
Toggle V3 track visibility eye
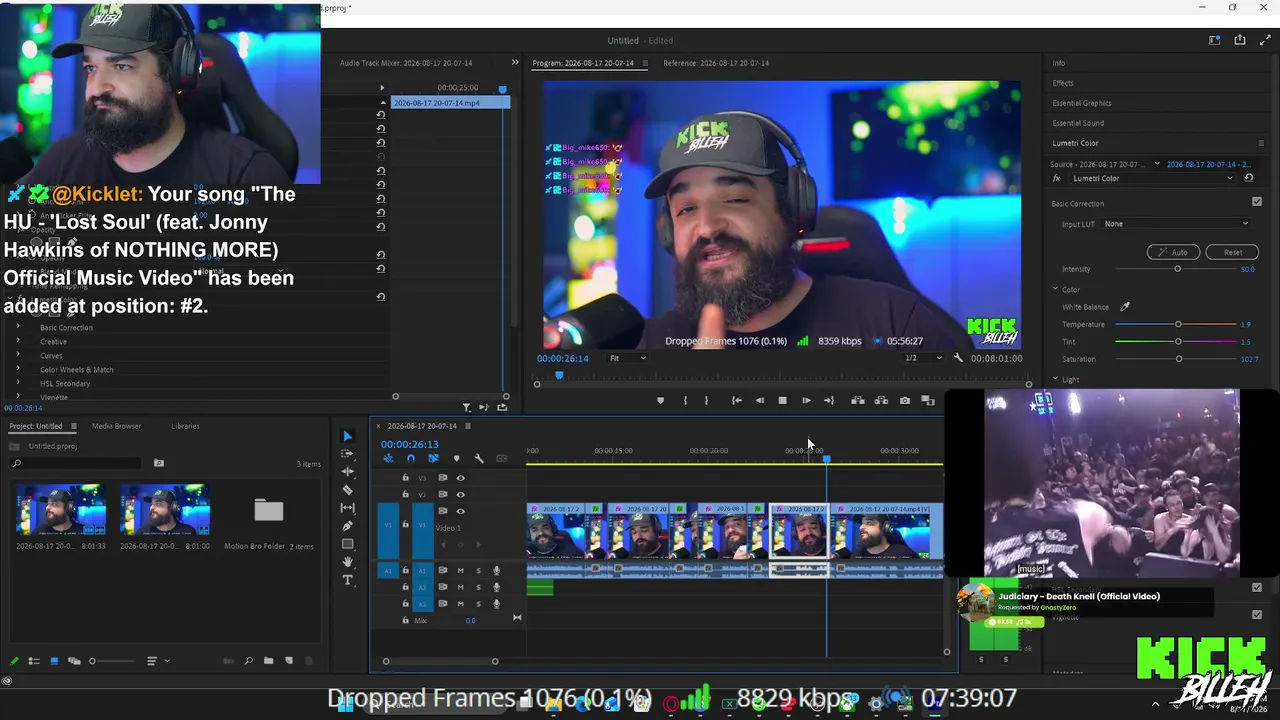pos(460,478)
